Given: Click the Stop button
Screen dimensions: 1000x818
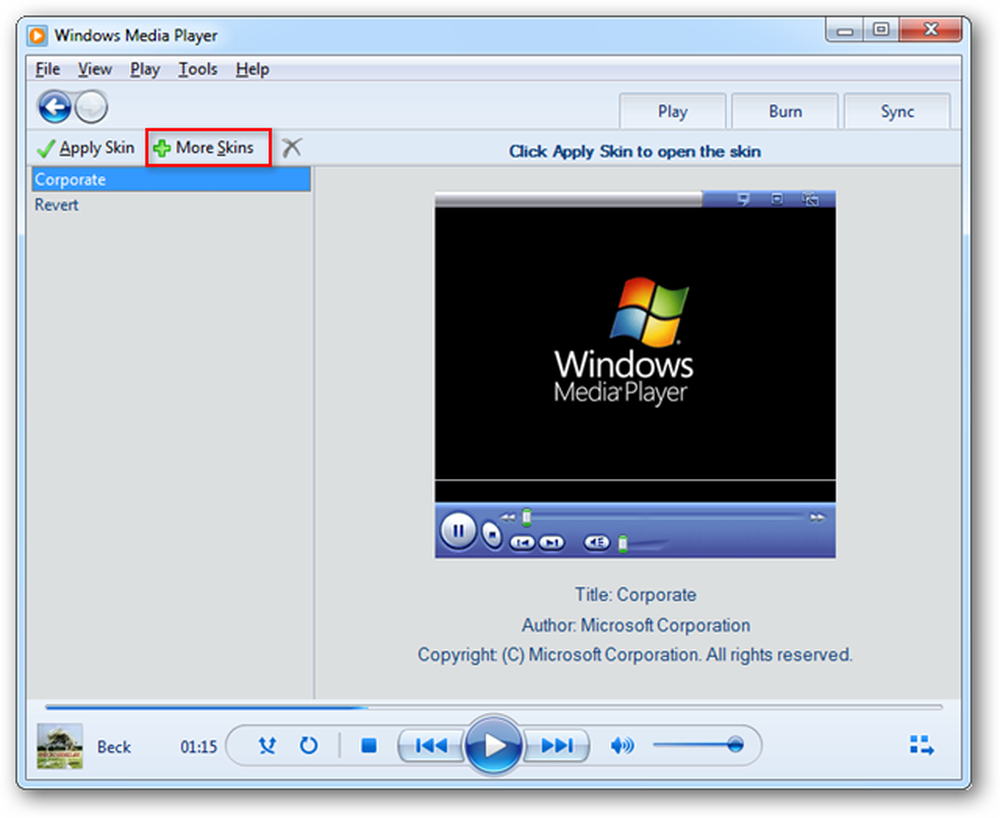Looking at the screenshot, I should click(369, 745).
